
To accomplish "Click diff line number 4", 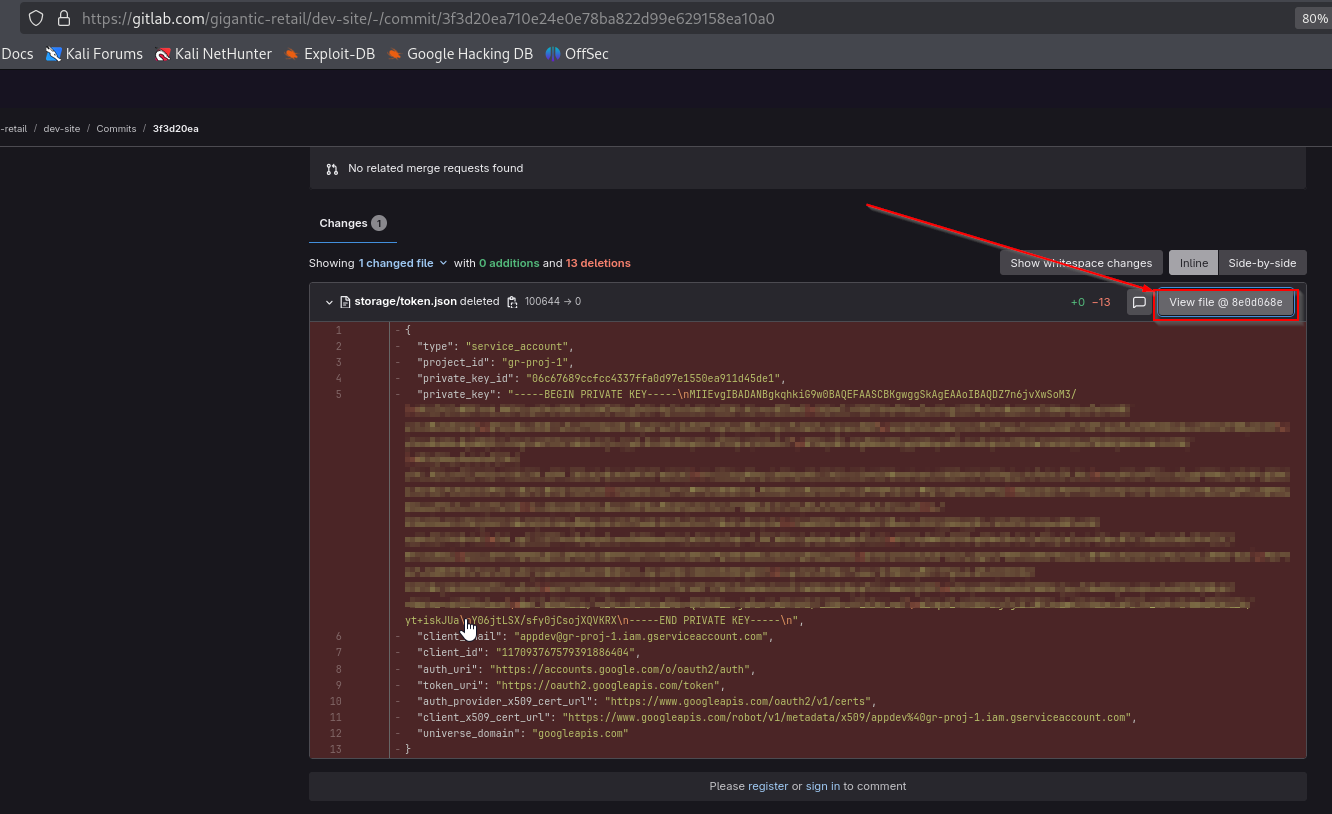I will tap(338, 378).
